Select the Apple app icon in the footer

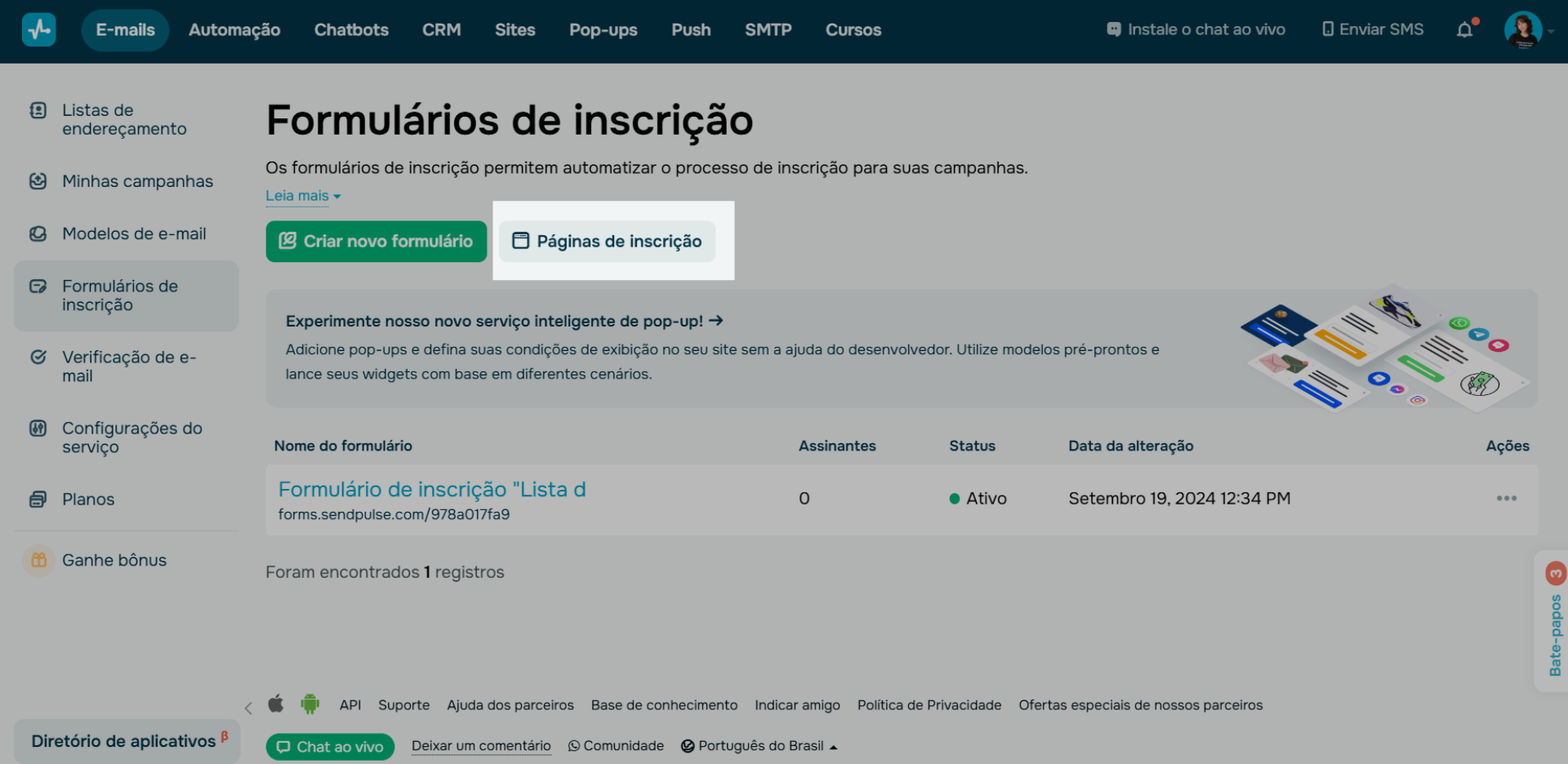[276, 704]
